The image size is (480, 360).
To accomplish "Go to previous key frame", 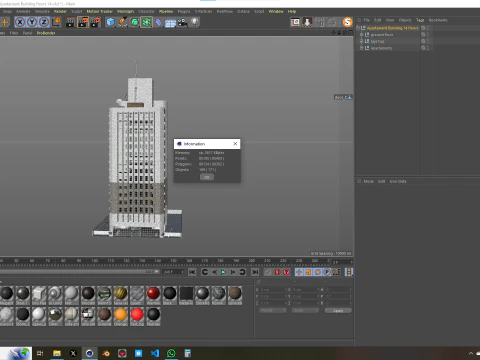I will point(205,272).
